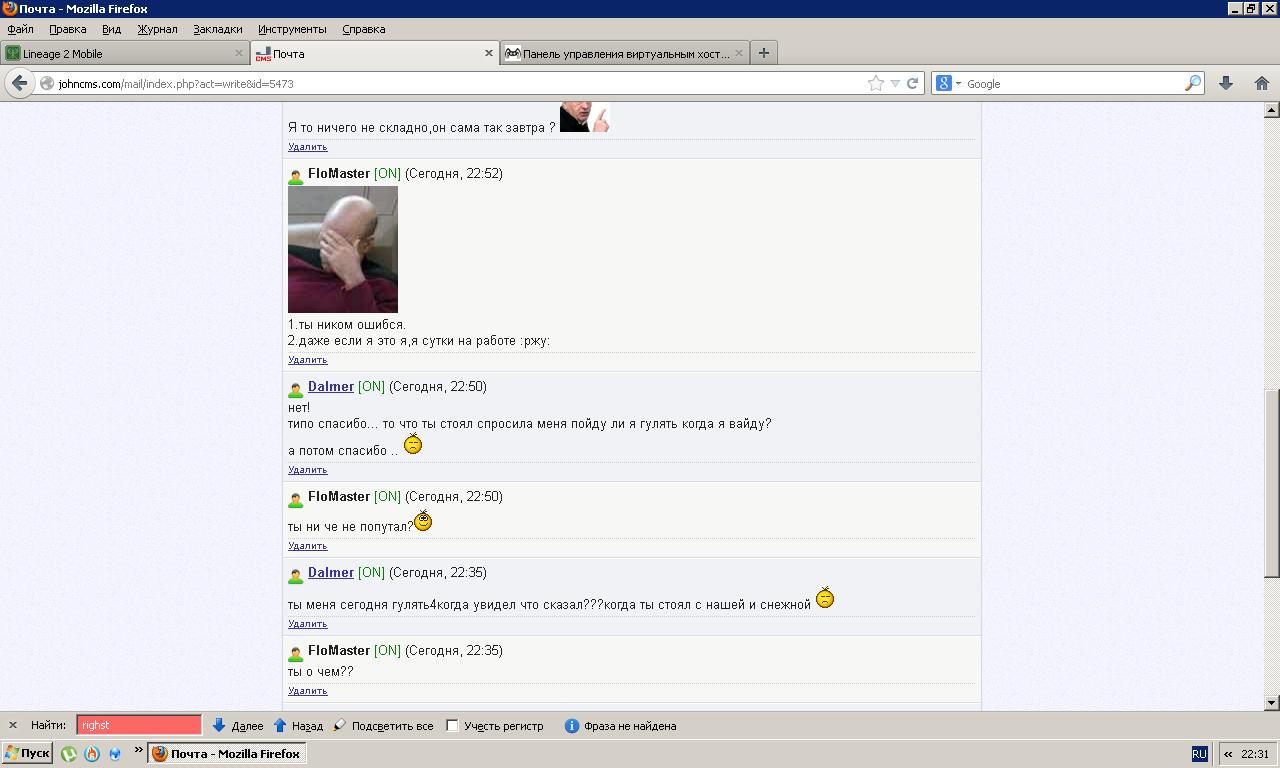Screen dimensions: 1280x768
Task: Open the Закладки menu
Action: 218,29
